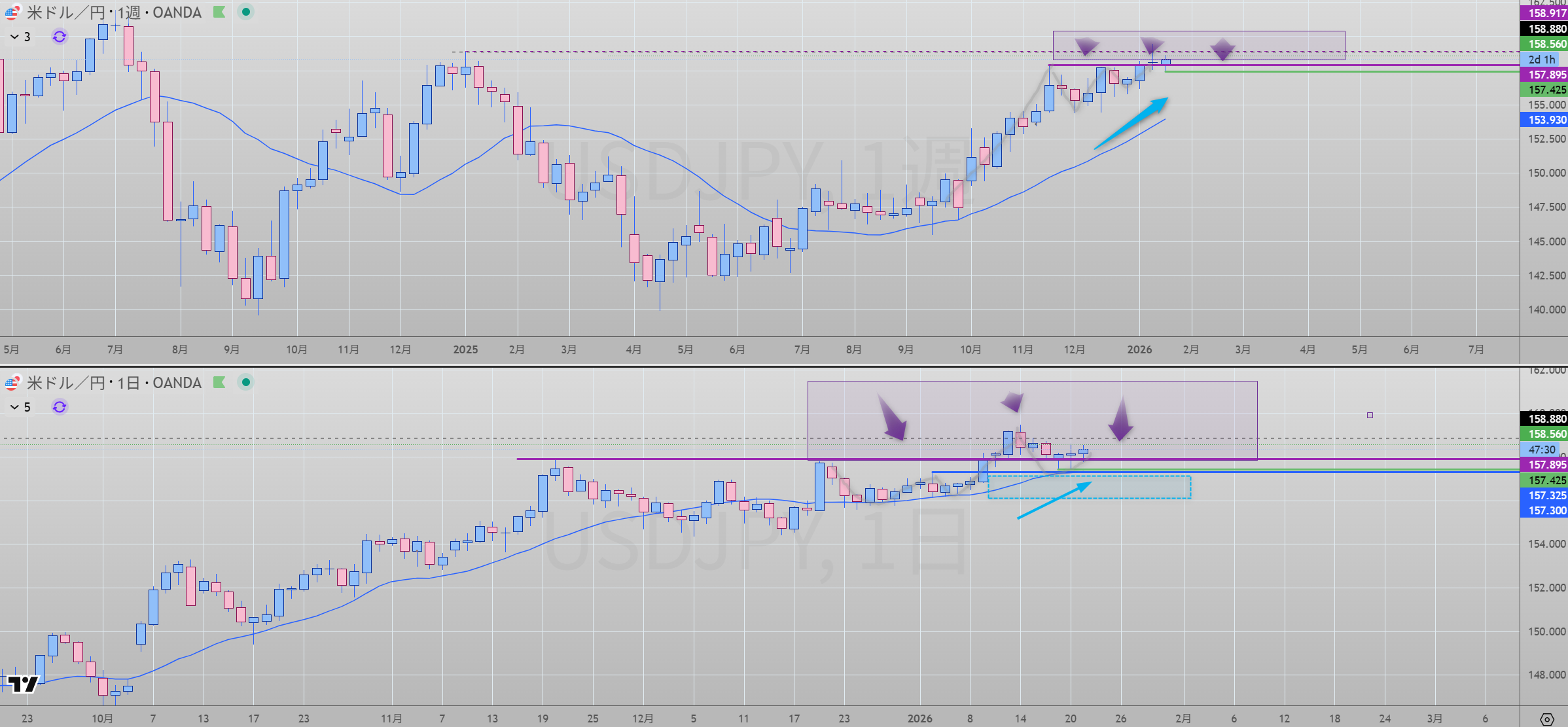Click green flag icon on weekly chart

coord(219,12)
